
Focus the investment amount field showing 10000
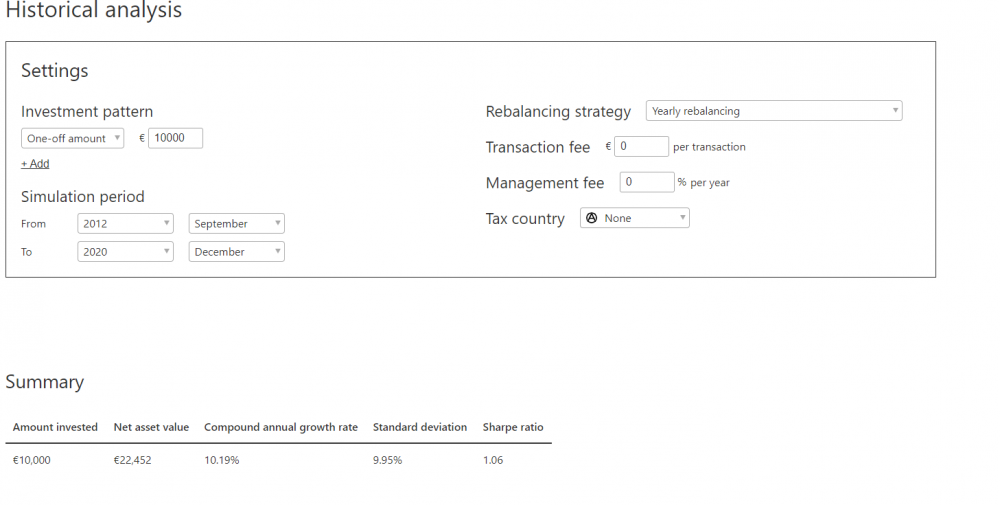[x=175, y=138]
